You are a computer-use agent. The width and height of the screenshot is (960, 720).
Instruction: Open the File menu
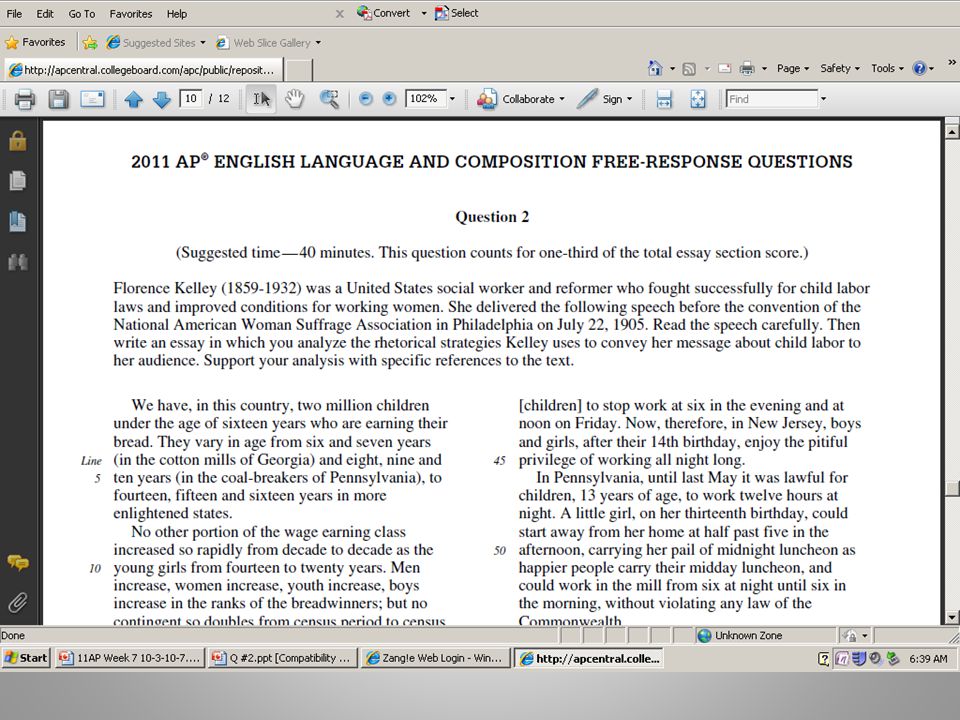(x=14, y=13)
